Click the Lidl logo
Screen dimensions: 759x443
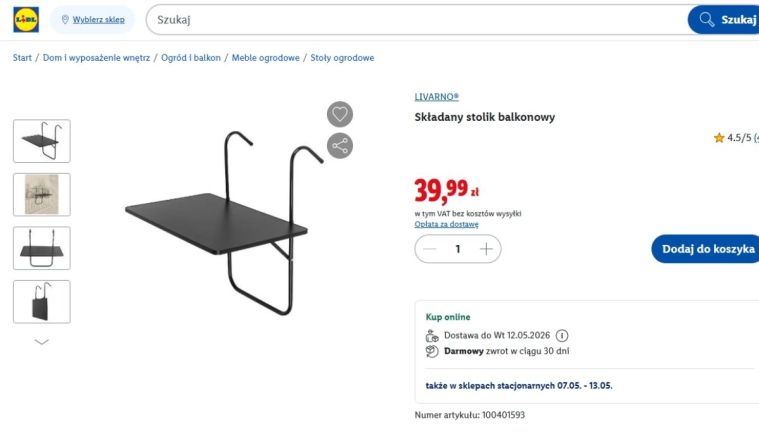click(26, 19)
